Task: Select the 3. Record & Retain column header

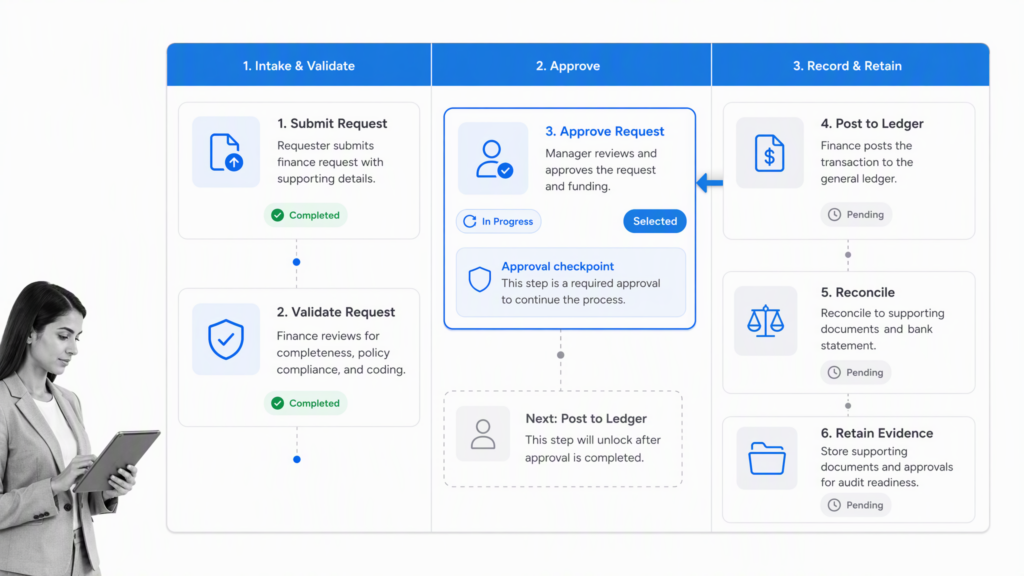Action: click(x=850, y=65)
